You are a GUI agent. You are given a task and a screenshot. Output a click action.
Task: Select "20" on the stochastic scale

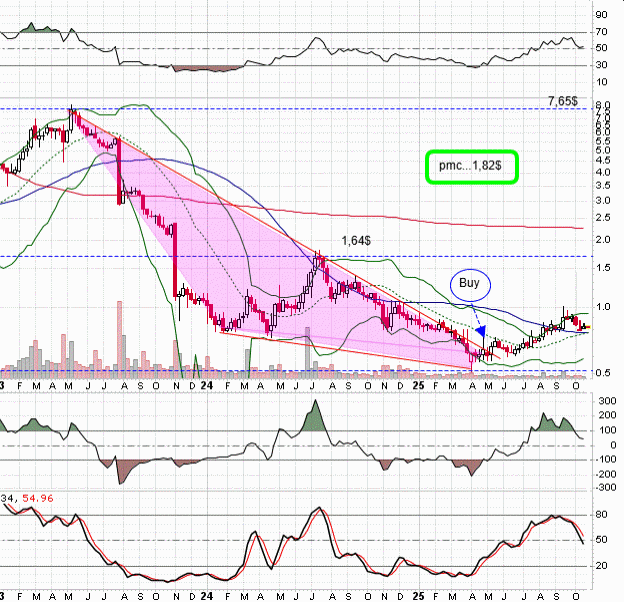point(601,565)
